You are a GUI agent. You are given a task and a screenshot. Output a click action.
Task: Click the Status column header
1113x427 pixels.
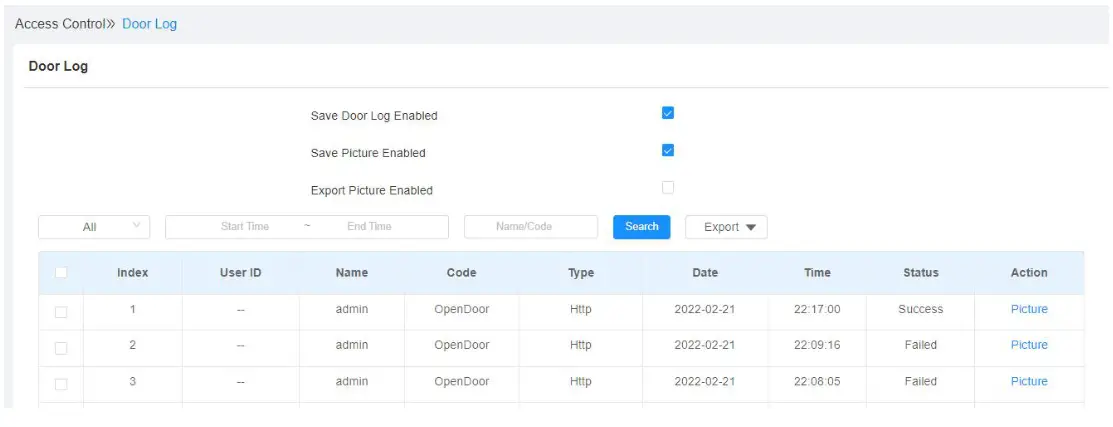coord(920,272)
